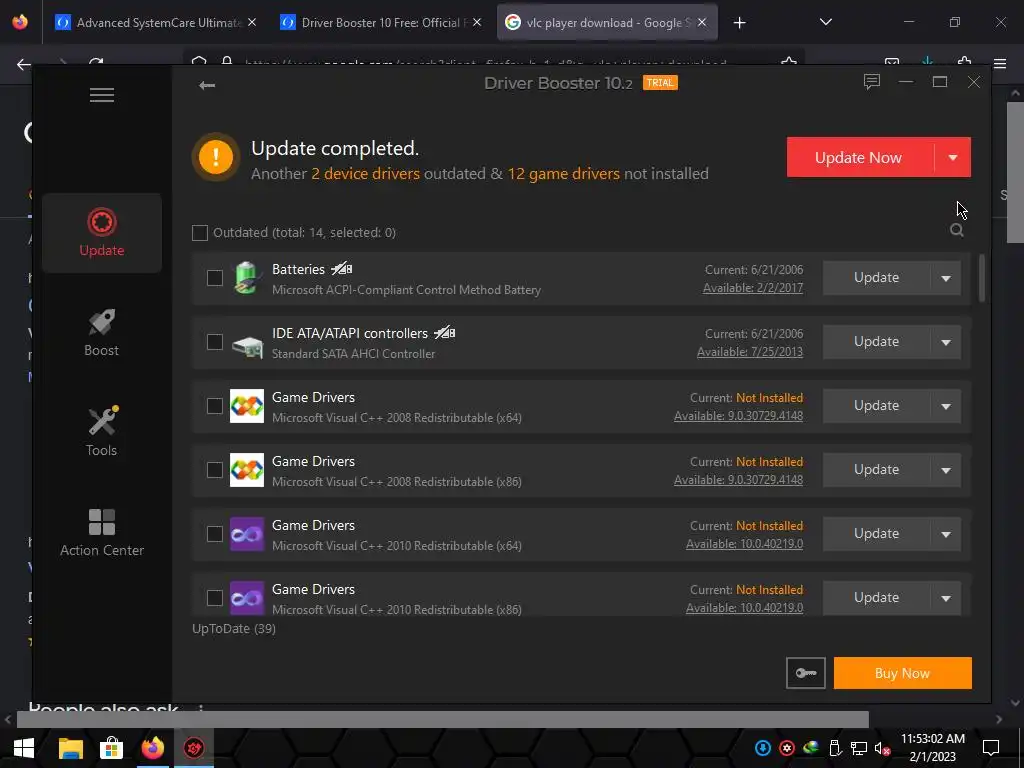Close the vlc player download tab
Image resolution: width=1024 pixels, height=768 pixels.
coord(701,22)
